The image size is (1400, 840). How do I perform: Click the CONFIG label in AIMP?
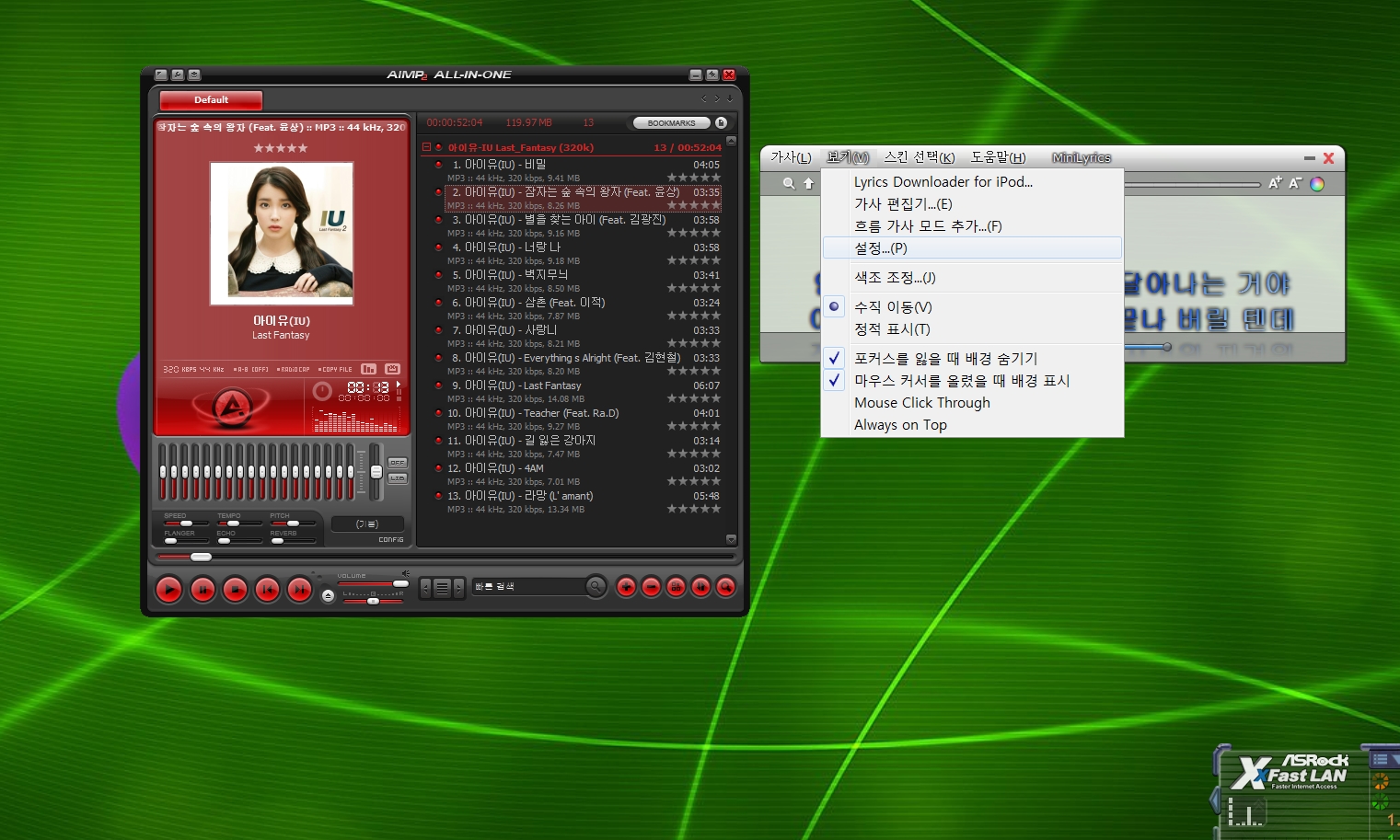pyautogui.click(x=391, y=539)
